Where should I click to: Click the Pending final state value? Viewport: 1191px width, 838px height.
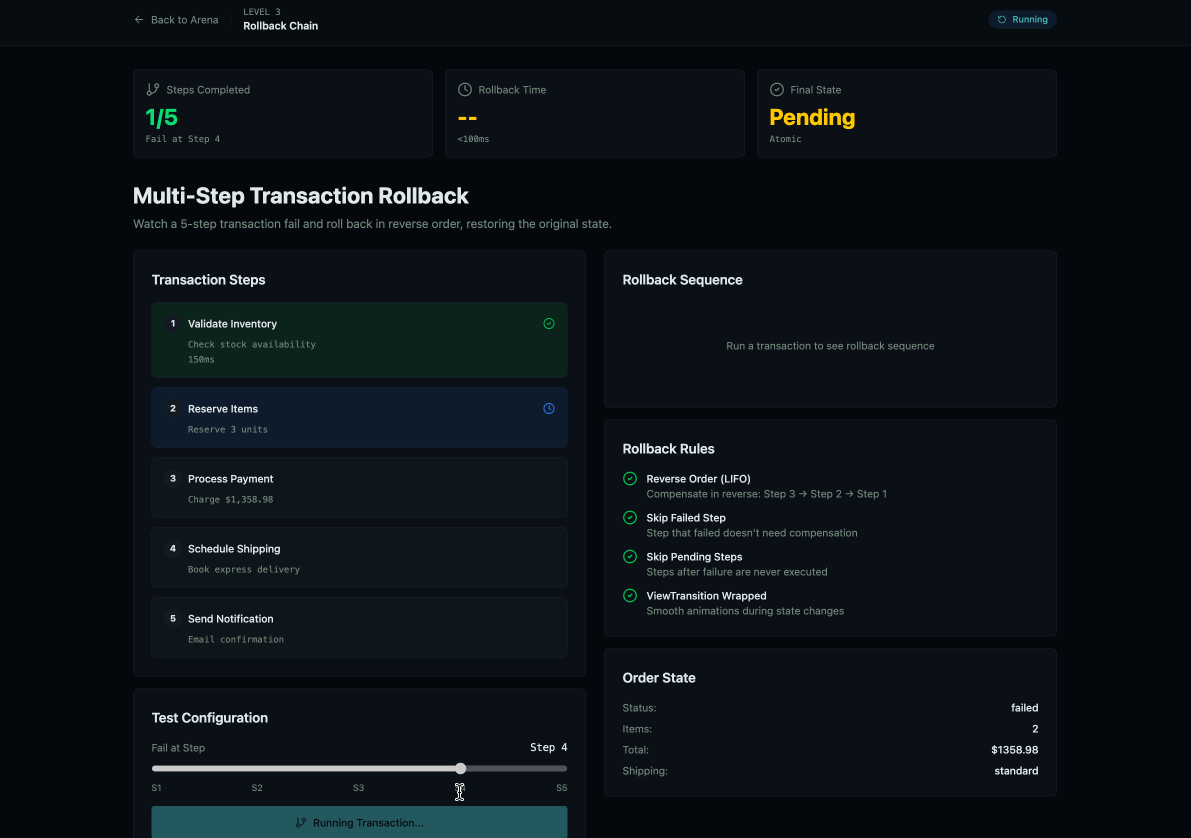[812, 117]
